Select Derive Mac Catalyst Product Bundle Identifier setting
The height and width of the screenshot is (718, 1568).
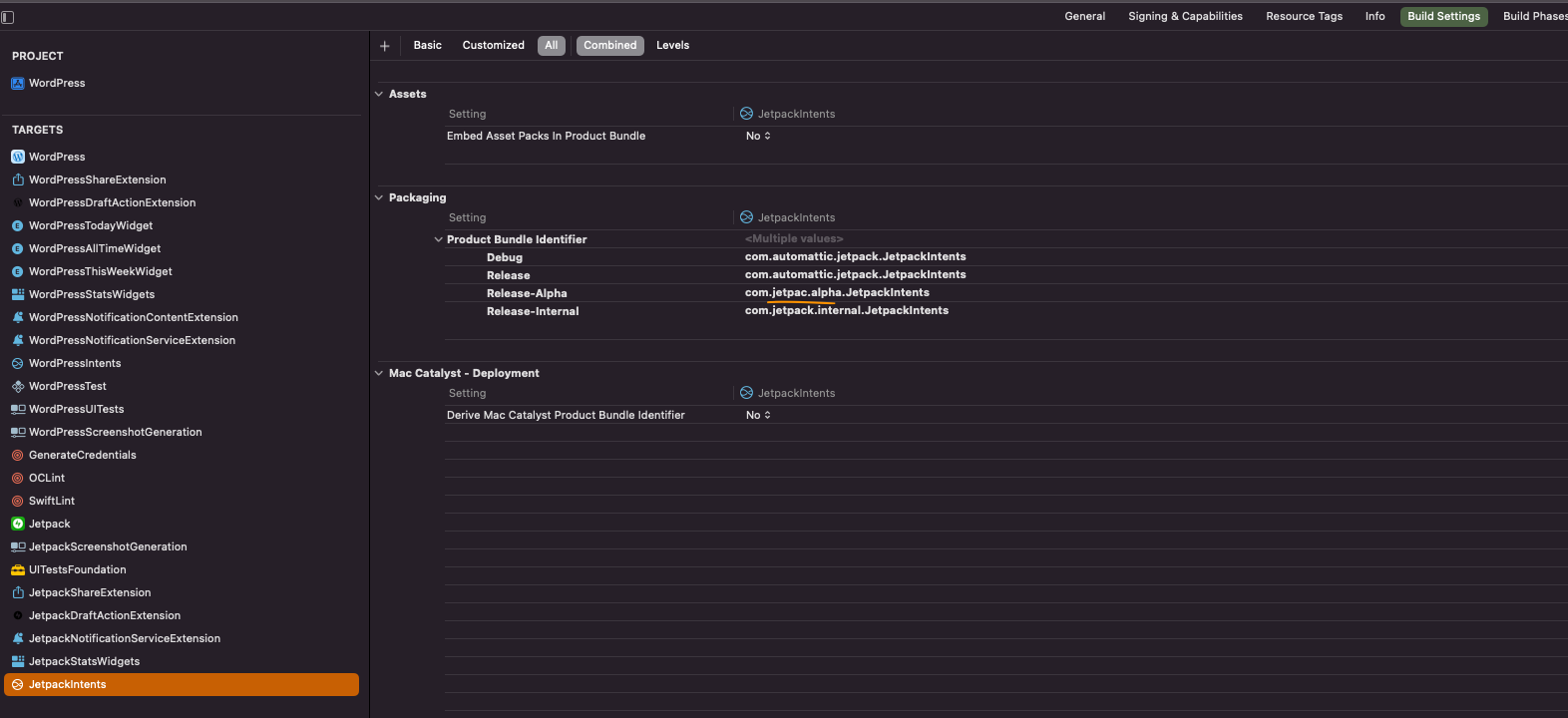coord(566,415)
